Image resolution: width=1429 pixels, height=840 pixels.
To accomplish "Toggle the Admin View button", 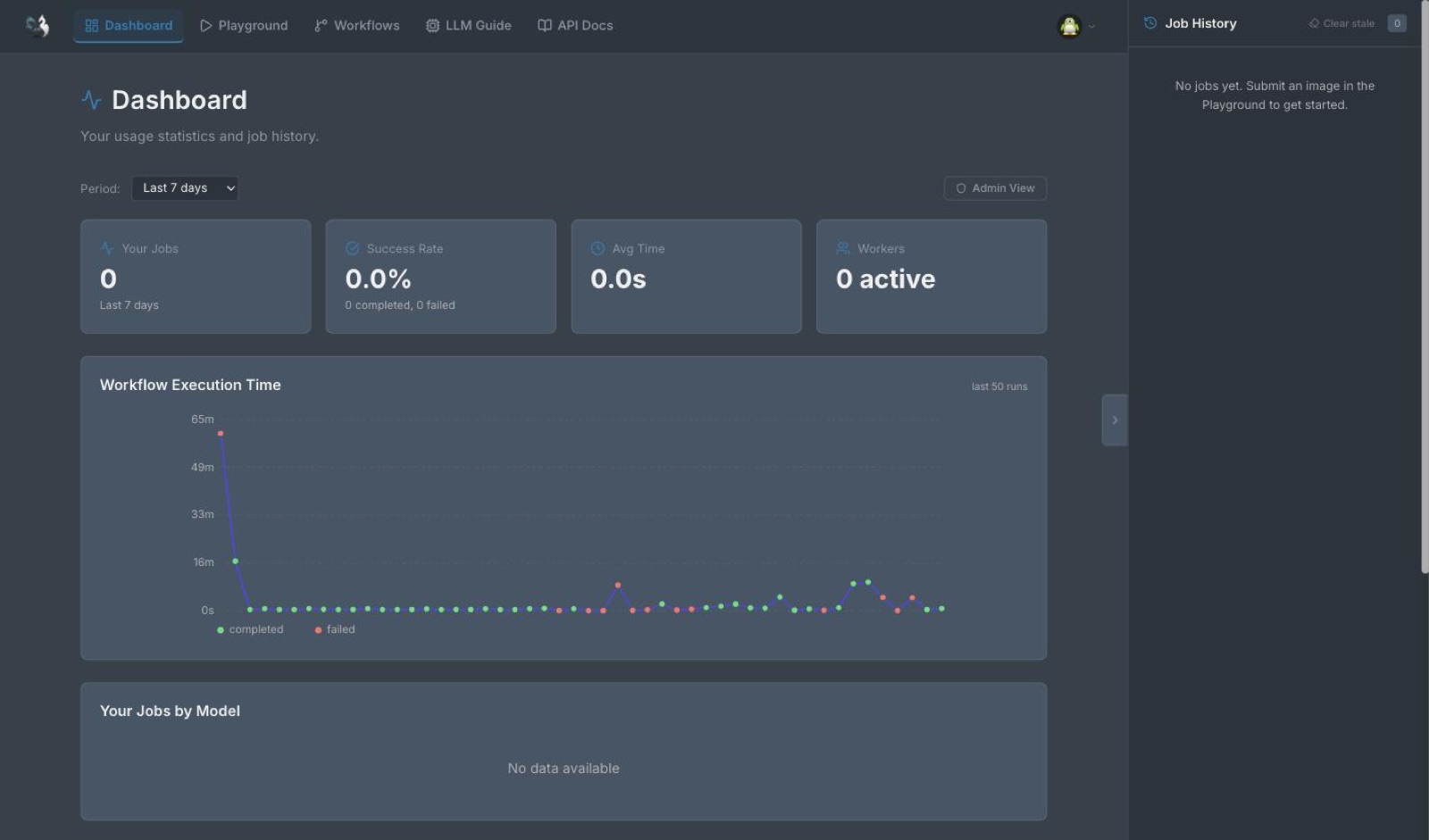I will 995,188.
